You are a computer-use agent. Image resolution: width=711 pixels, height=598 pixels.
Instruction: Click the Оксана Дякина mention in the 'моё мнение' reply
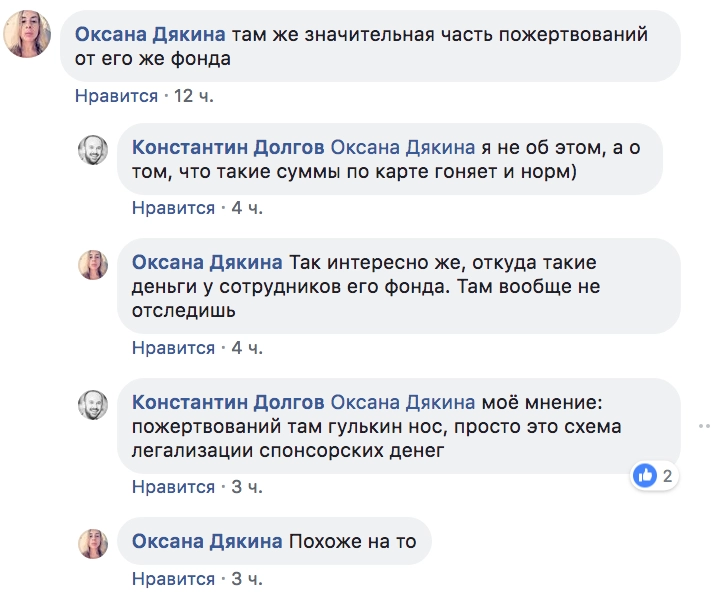tap(403, 402)
